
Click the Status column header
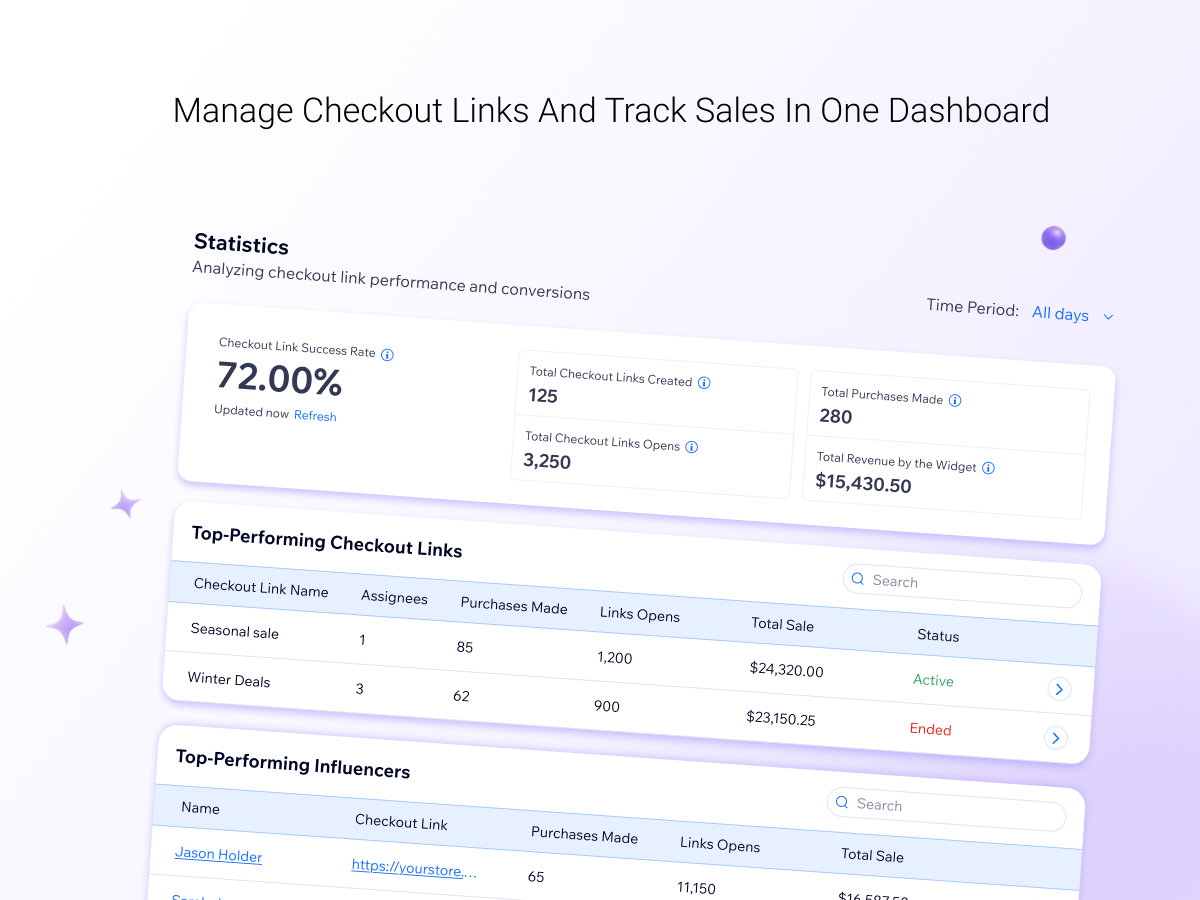[938, 636]
